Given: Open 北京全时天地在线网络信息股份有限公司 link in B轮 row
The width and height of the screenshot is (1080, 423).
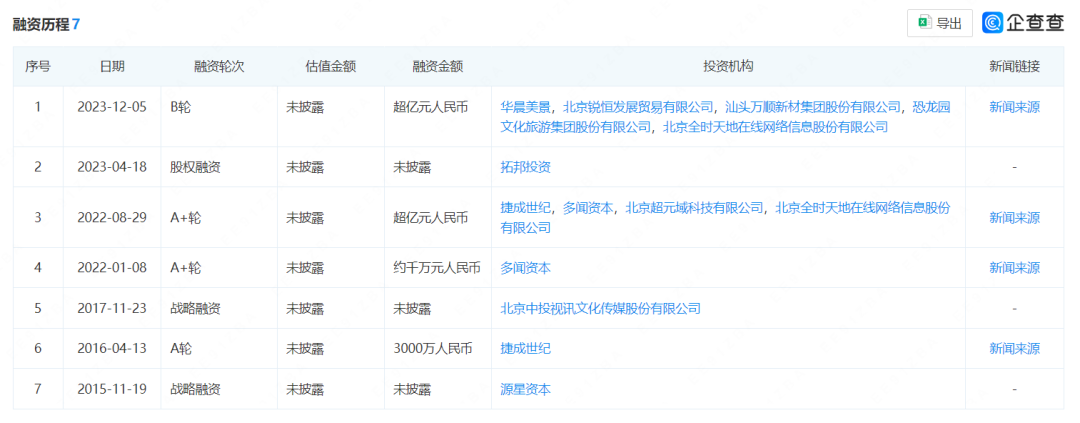Looking at the screenshot, I should point(776,127).
